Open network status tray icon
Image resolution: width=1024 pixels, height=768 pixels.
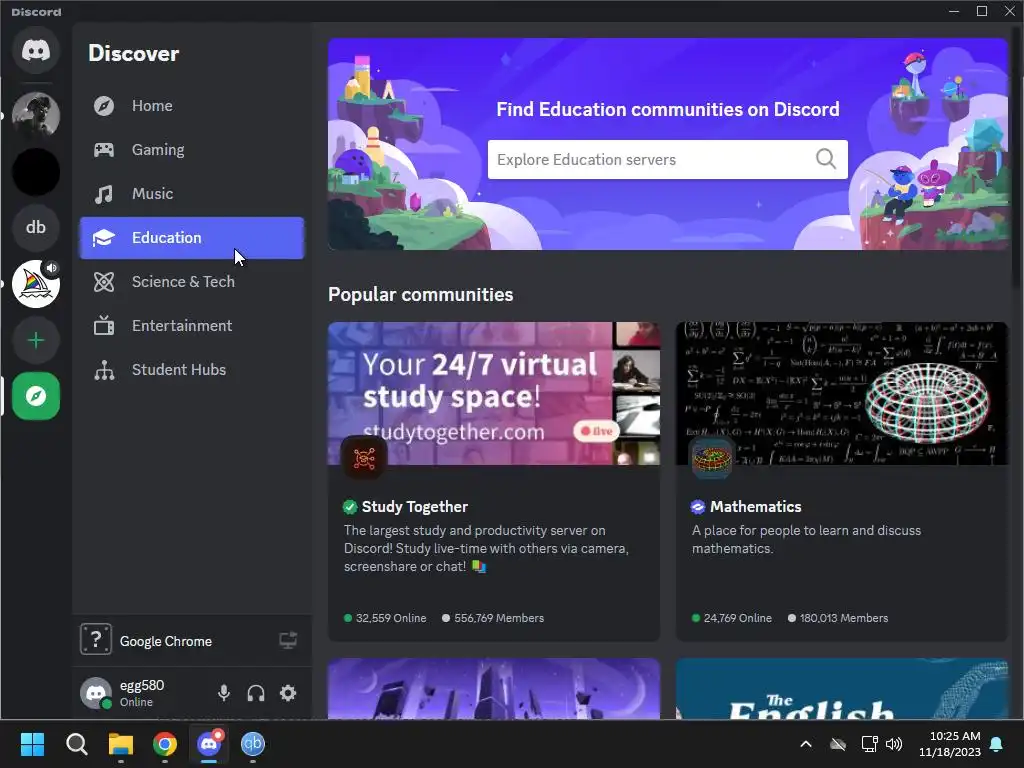pyautogui.click(x=869, y=744)
